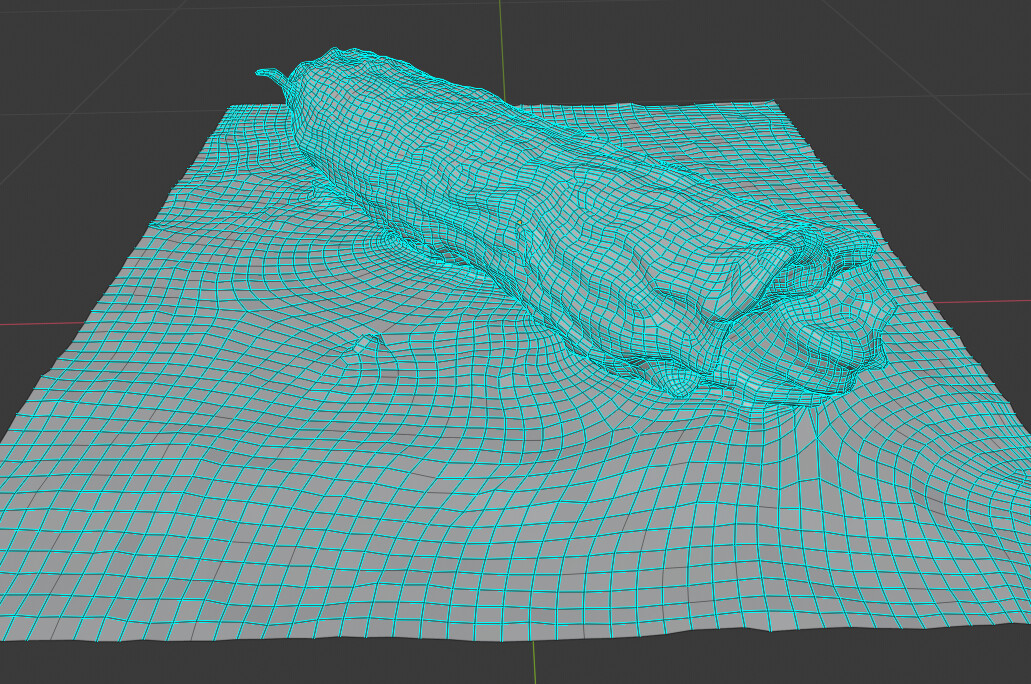Select the log-shaped mesh object
Viewport: 1031px width, 684px height.
tap(500, 200)
